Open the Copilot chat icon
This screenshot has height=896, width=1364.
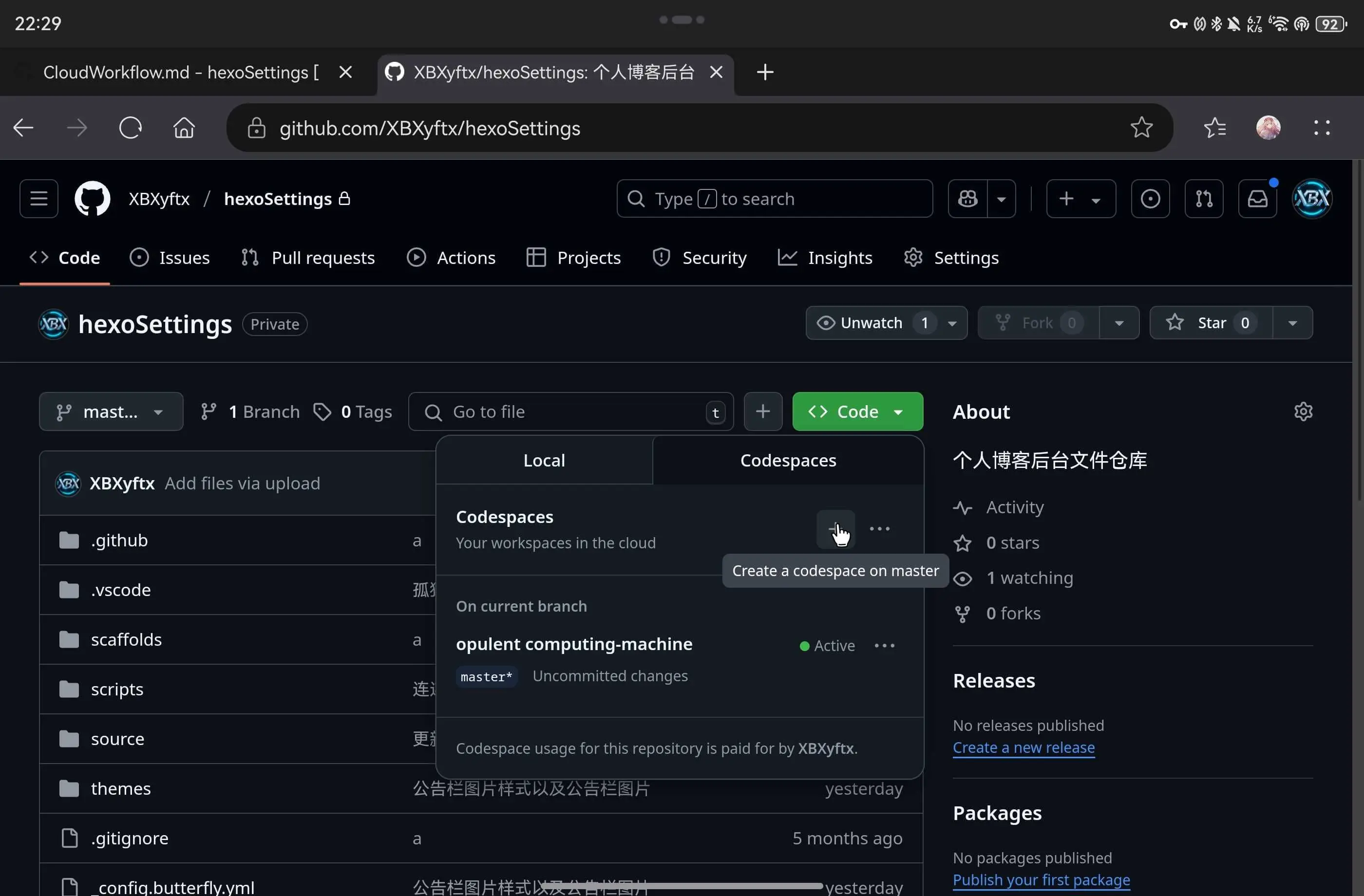967,199
